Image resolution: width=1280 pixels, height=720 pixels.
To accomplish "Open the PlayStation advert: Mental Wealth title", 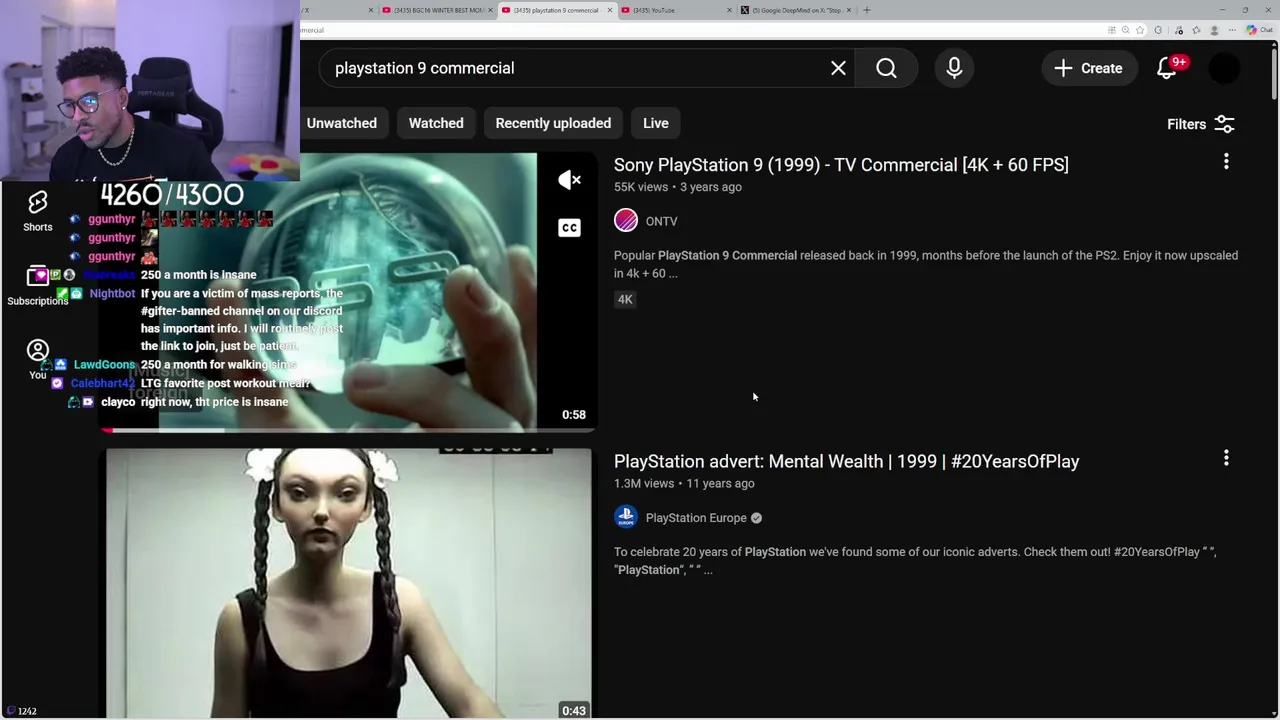I will 846,461.
